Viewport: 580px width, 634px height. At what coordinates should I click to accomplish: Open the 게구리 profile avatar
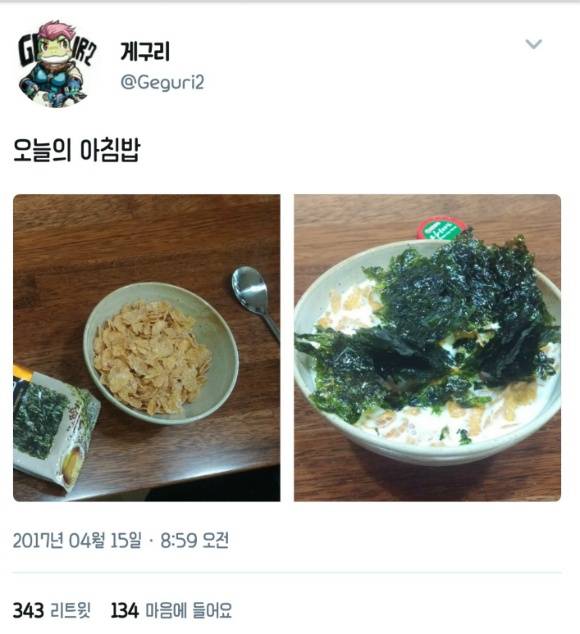pyautogui.click(x=55, y=65)
